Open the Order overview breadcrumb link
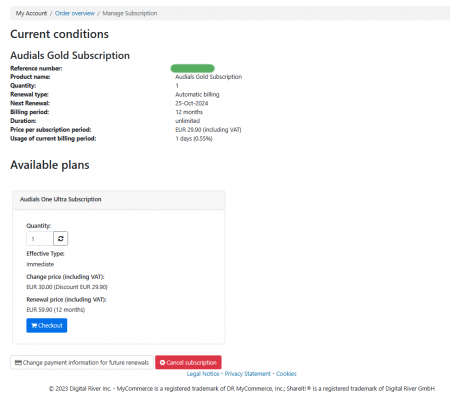Screen dimensions: 450x399 (x=75, y=13)
